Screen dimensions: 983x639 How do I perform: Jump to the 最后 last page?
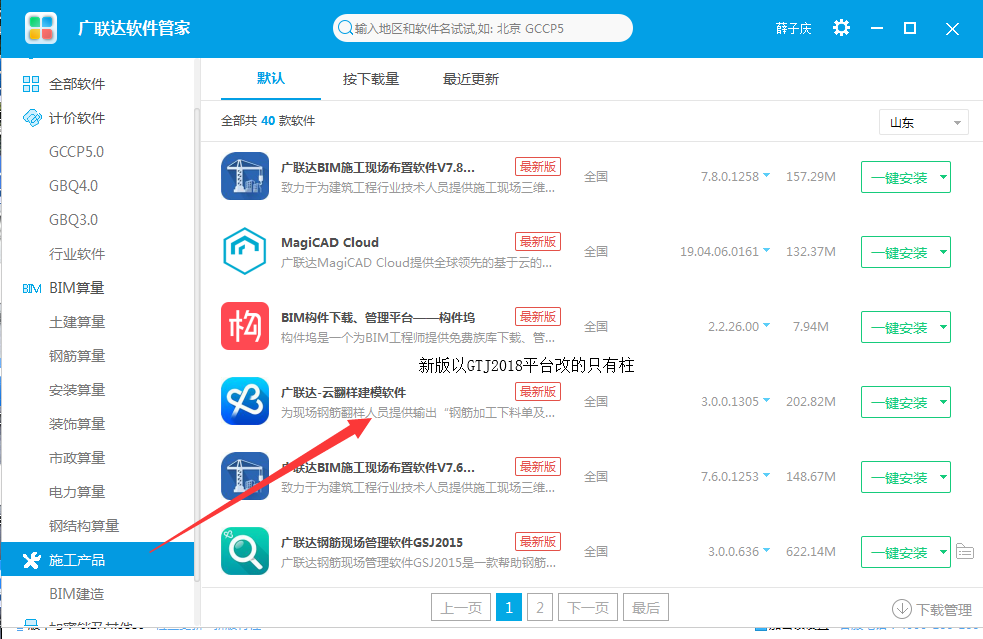646,608
